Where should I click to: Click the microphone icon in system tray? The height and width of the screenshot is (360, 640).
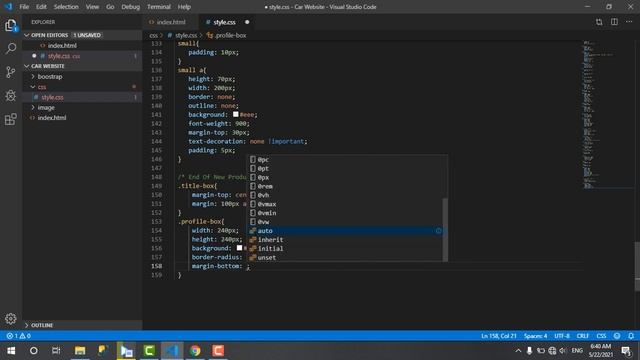(x=529, y=351)
